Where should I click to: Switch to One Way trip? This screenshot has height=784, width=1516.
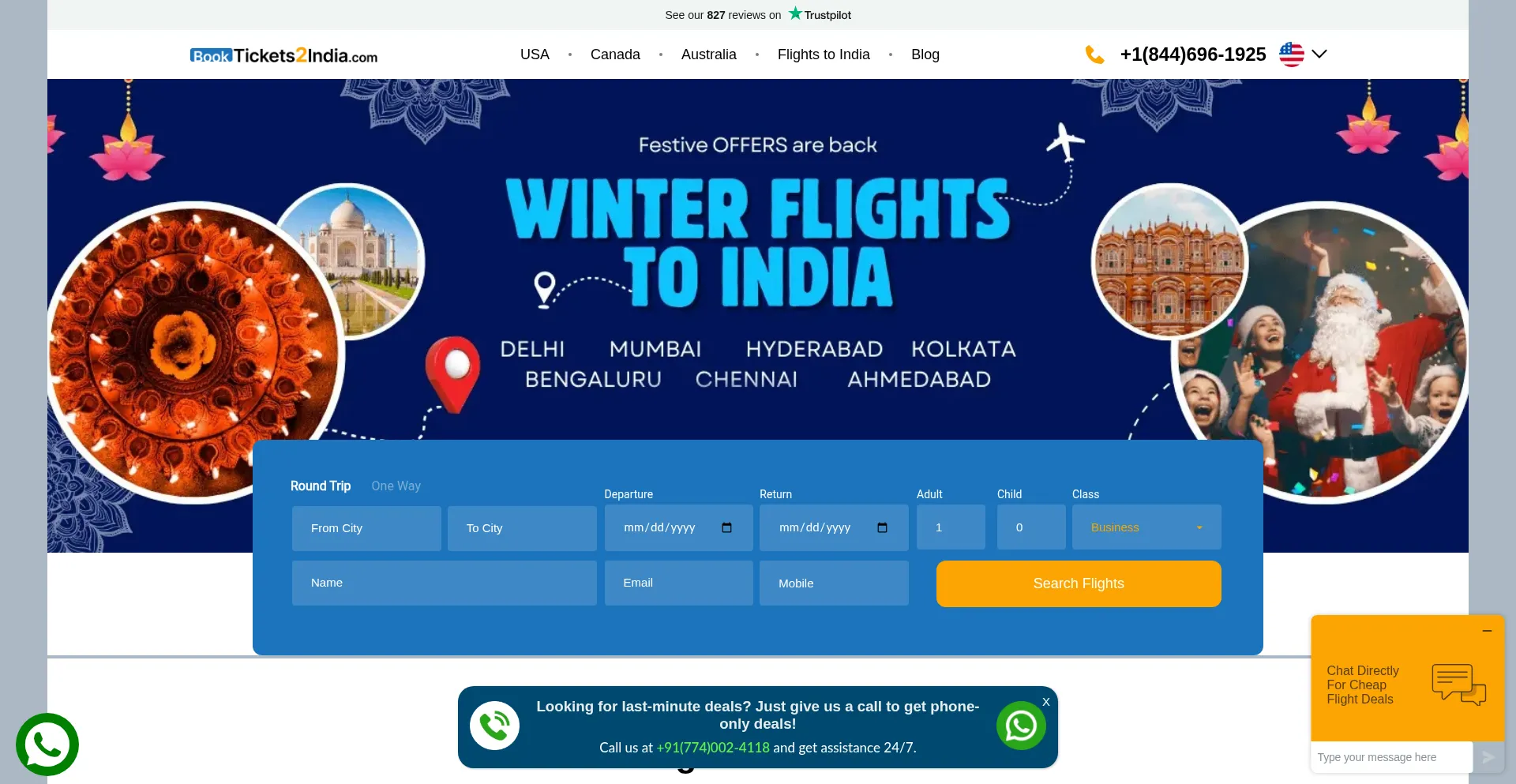pyautogui.click(x=396, y=486)
